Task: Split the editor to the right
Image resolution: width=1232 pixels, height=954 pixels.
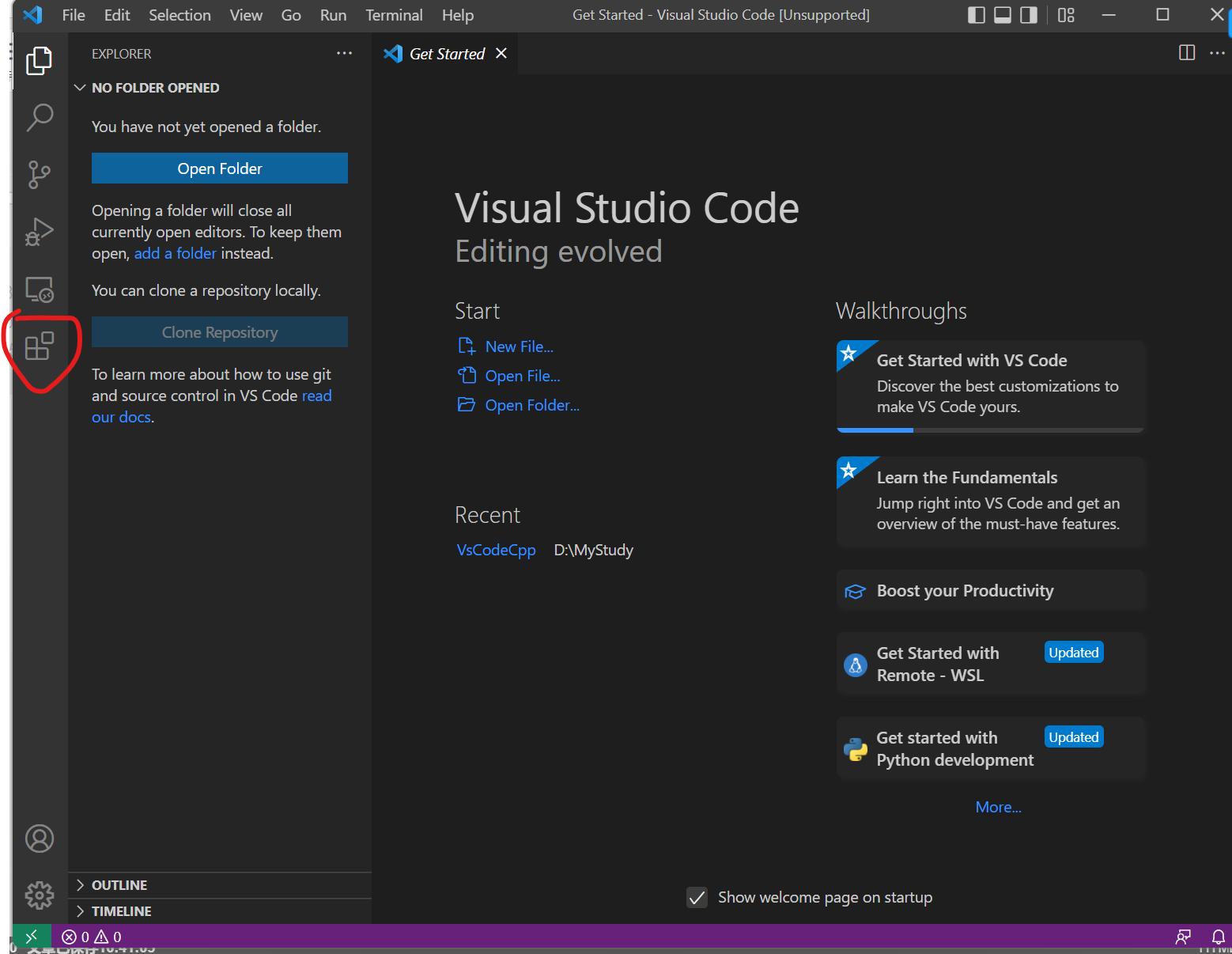Action: (1187, 53)
